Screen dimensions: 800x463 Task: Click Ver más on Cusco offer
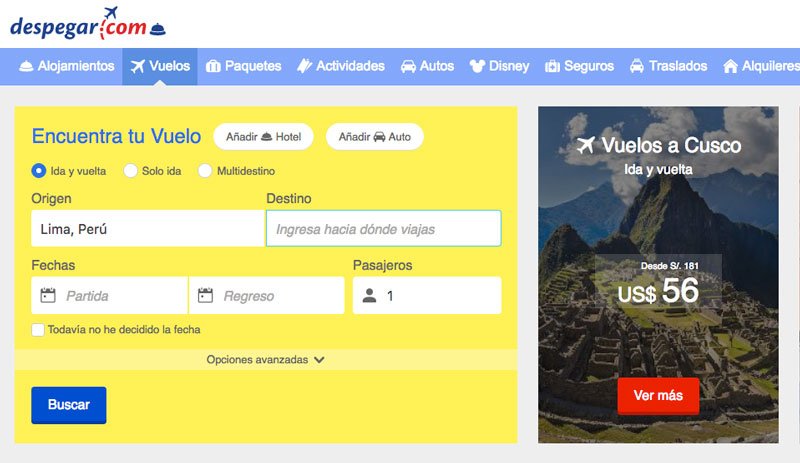click(x=658, y=396)
